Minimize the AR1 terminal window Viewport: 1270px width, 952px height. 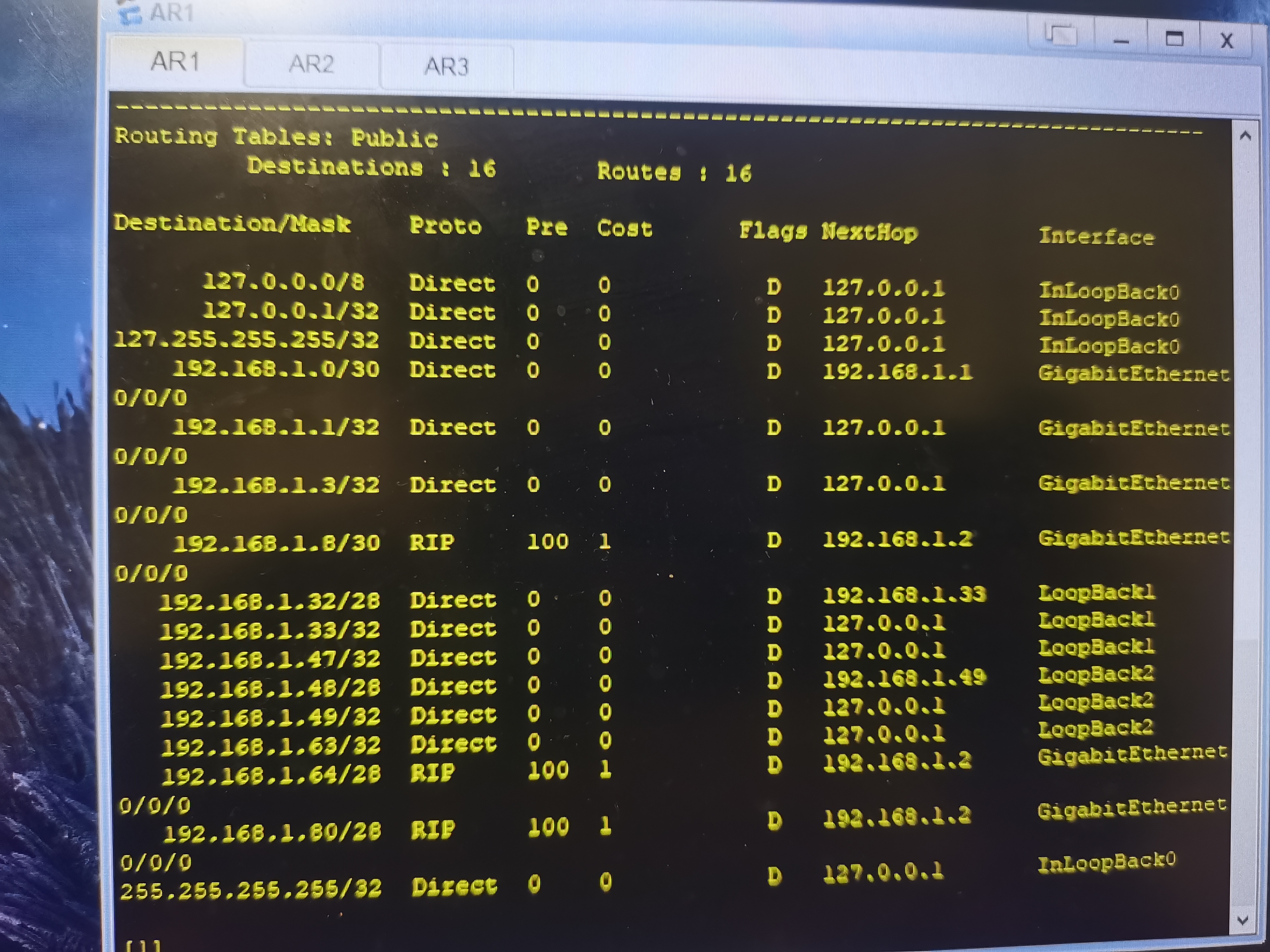click(x=1121, y=40)
